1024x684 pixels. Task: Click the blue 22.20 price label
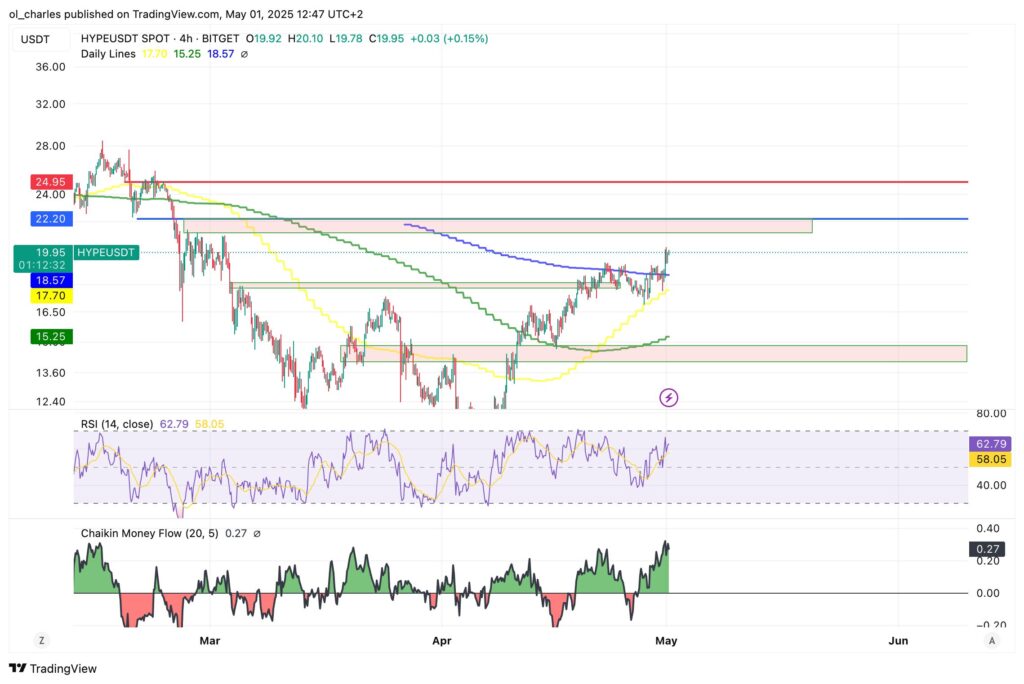tap(50, 218)
